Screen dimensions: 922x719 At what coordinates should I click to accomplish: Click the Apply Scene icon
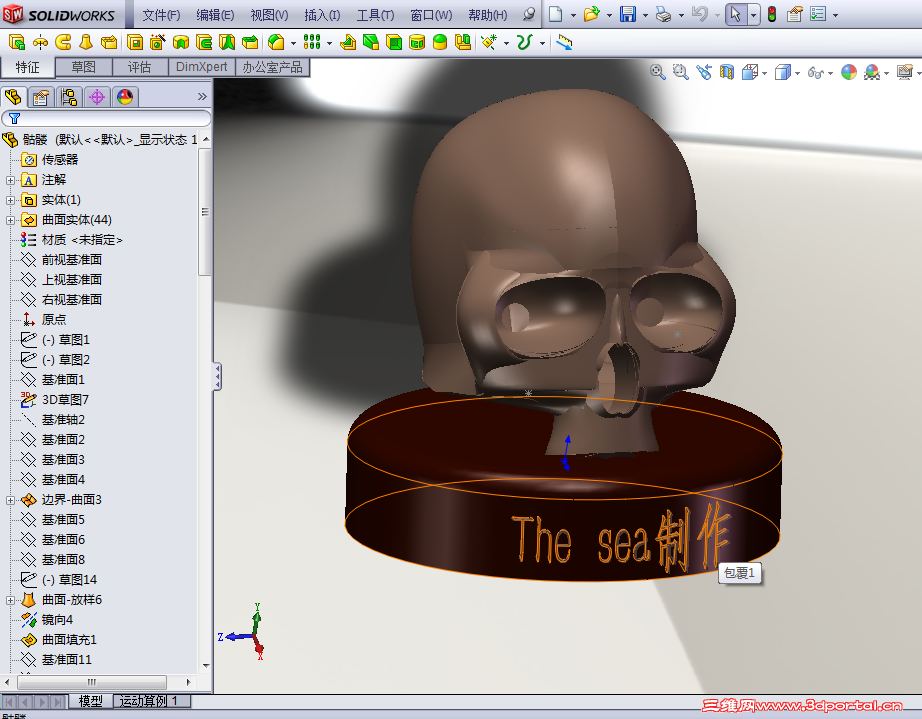pyautogui.click(x=872, y=72)
